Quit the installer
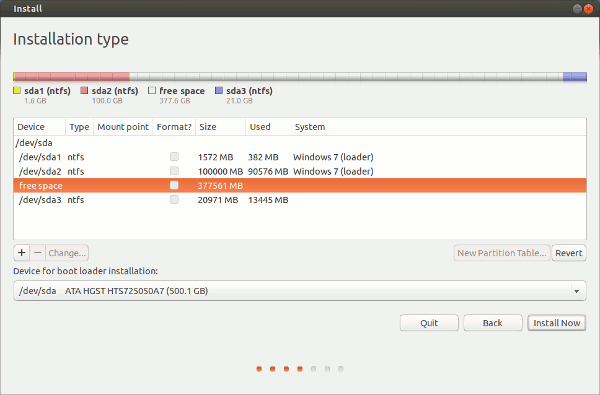This screenshot has height=395, width=600. (x=429, y=323)
